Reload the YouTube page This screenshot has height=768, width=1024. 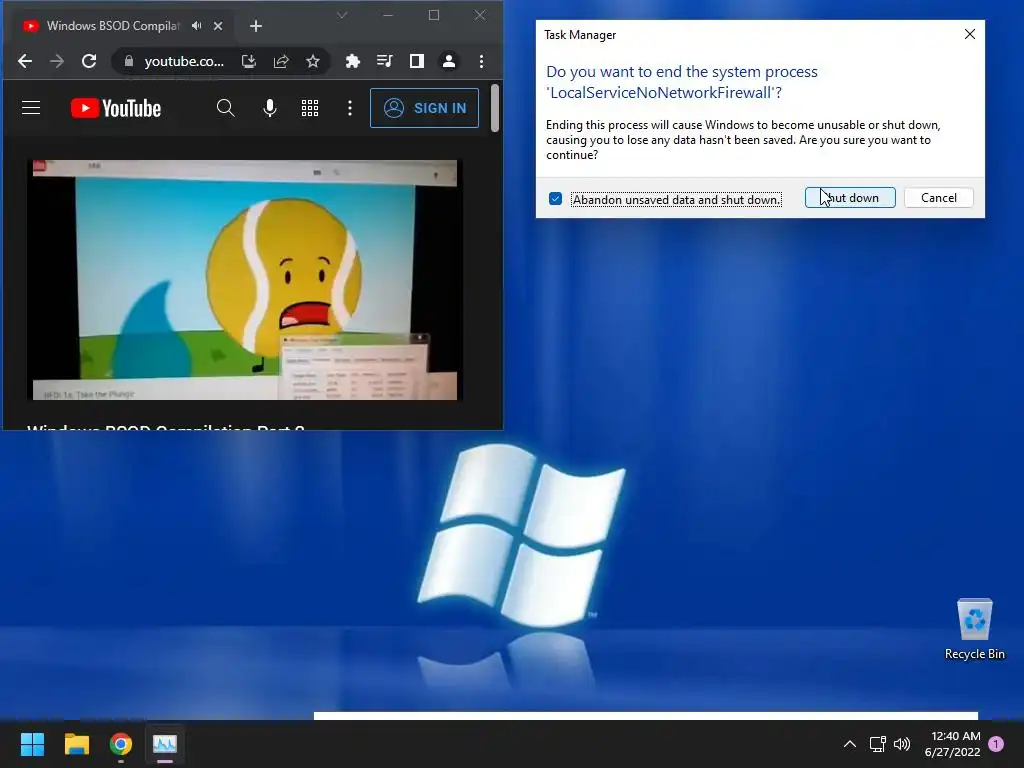[x=89, y=61]
